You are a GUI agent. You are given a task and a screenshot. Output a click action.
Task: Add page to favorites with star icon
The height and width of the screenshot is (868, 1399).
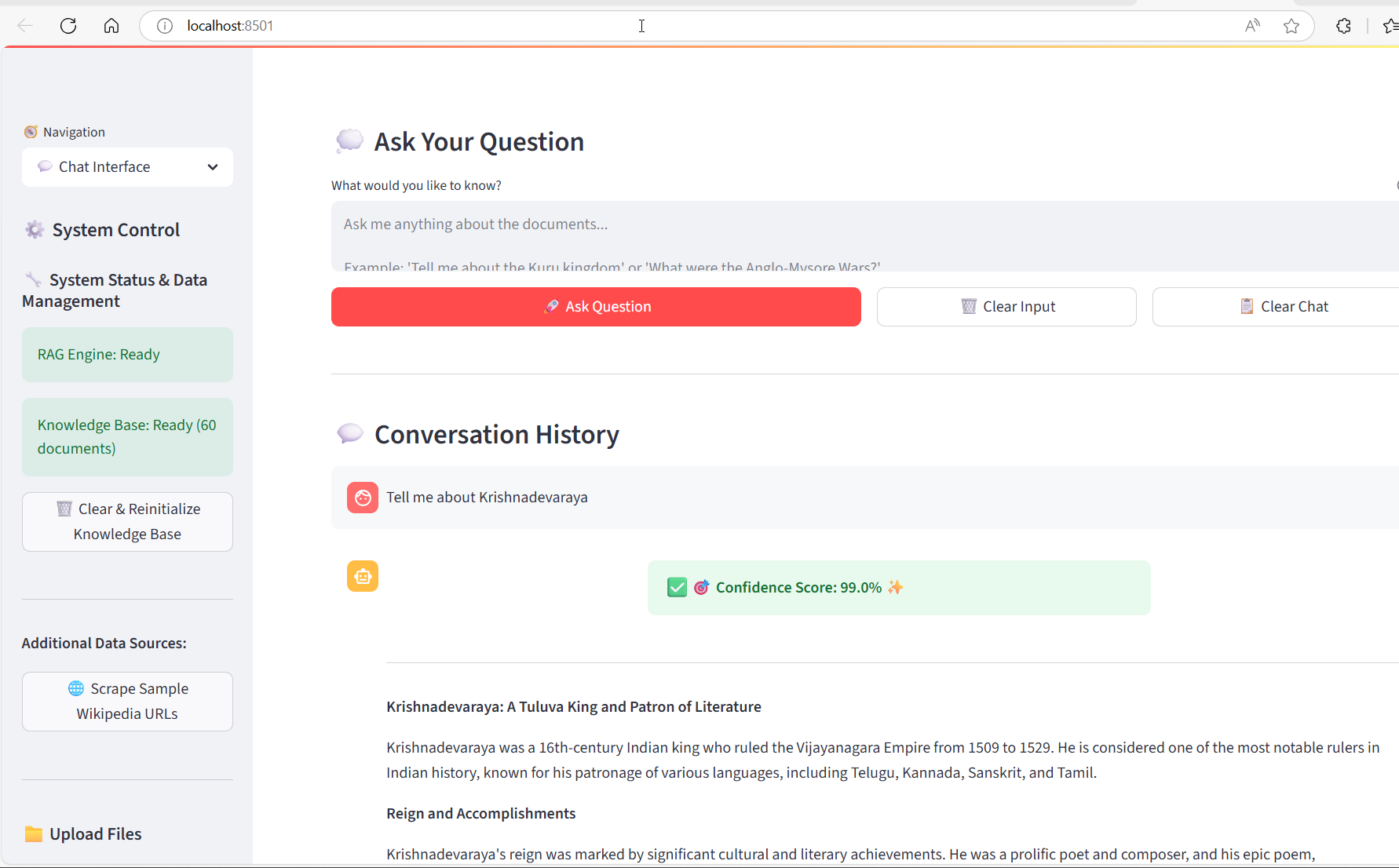(x=1291, y=26)
